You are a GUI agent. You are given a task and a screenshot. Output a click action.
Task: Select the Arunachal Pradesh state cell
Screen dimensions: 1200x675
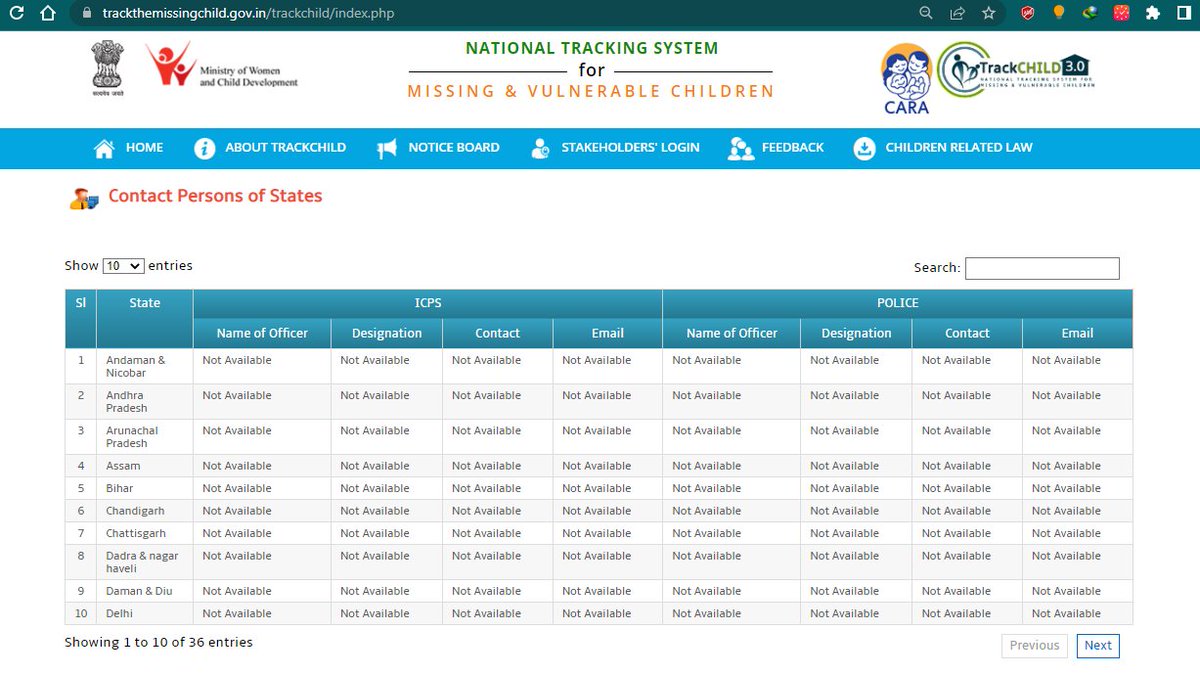[x=145, y=437]
